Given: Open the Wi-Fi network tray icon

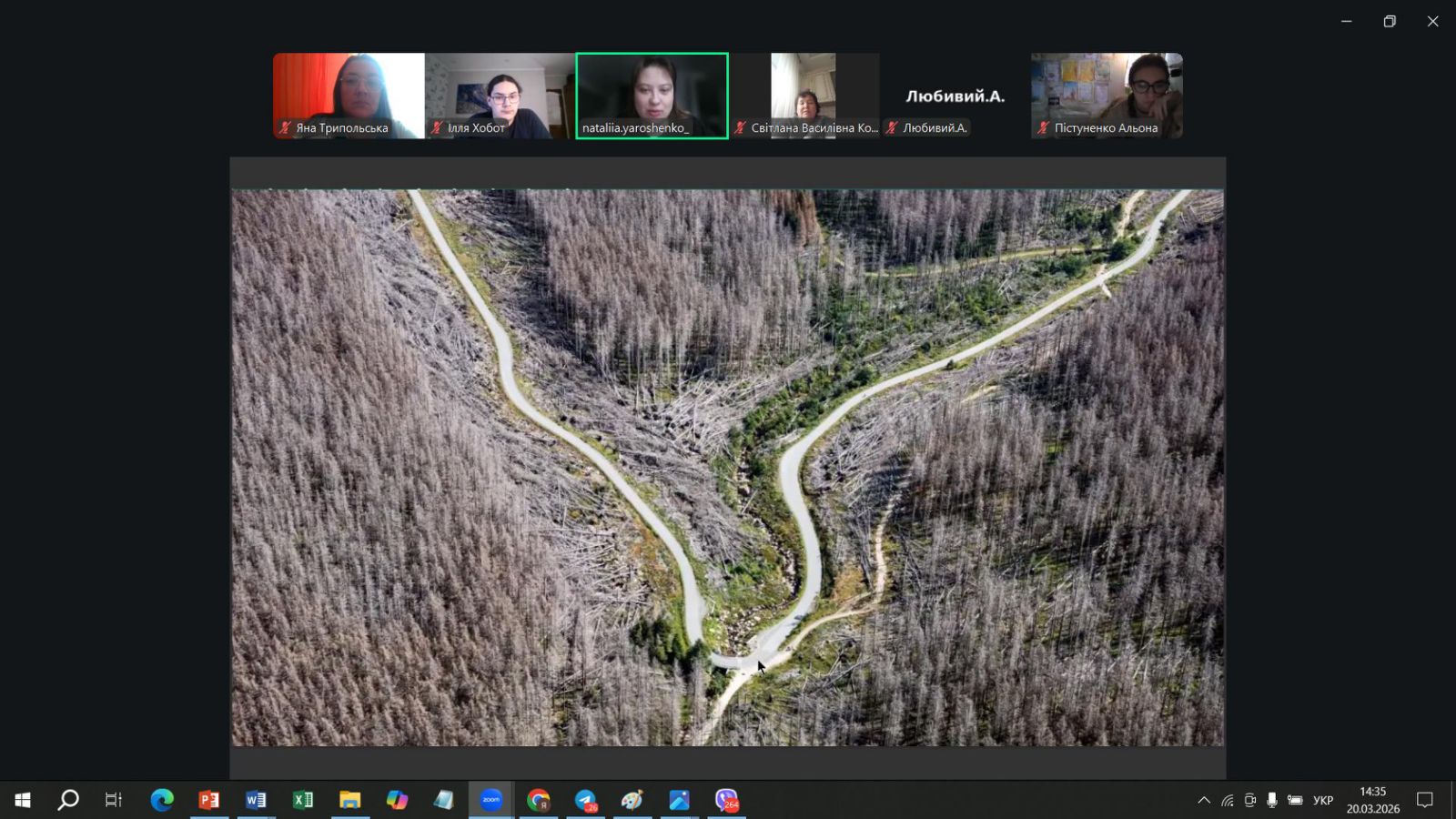Looking at the screenshot, I should click(x=1228, y=800).
